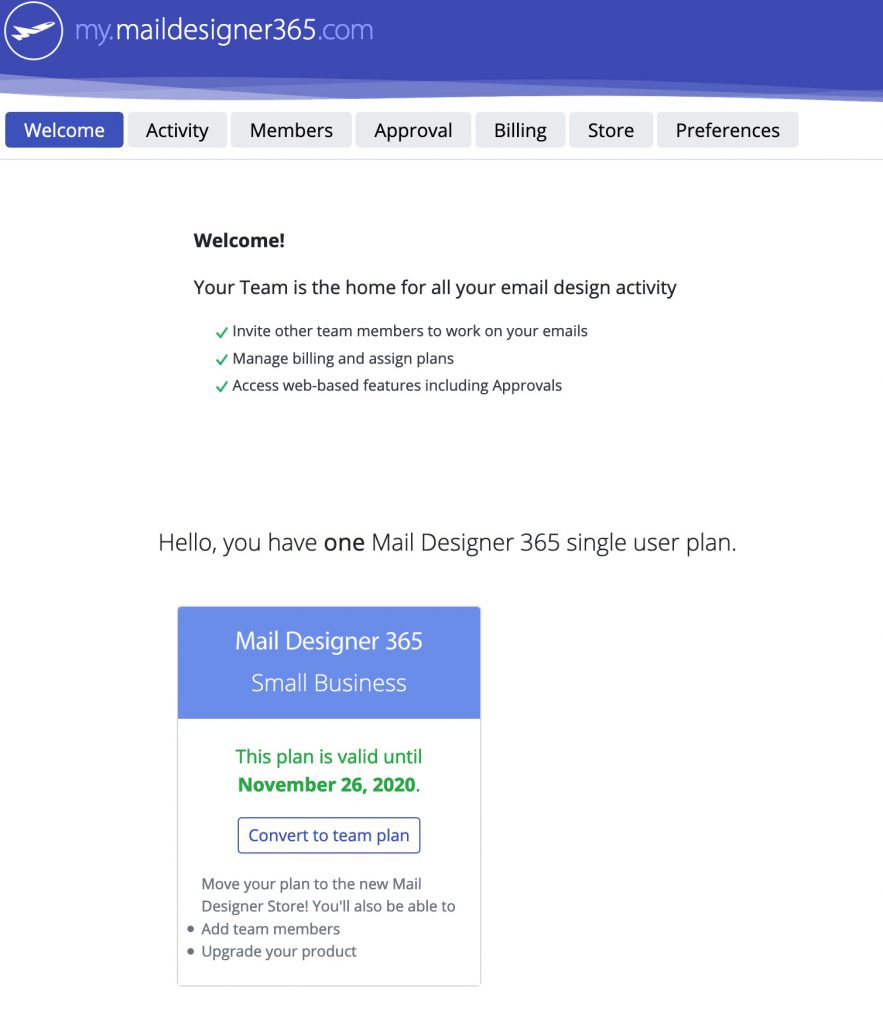Click 'Your Team is the home' text
Screen dimensions: 883x1024
[435, 287]
